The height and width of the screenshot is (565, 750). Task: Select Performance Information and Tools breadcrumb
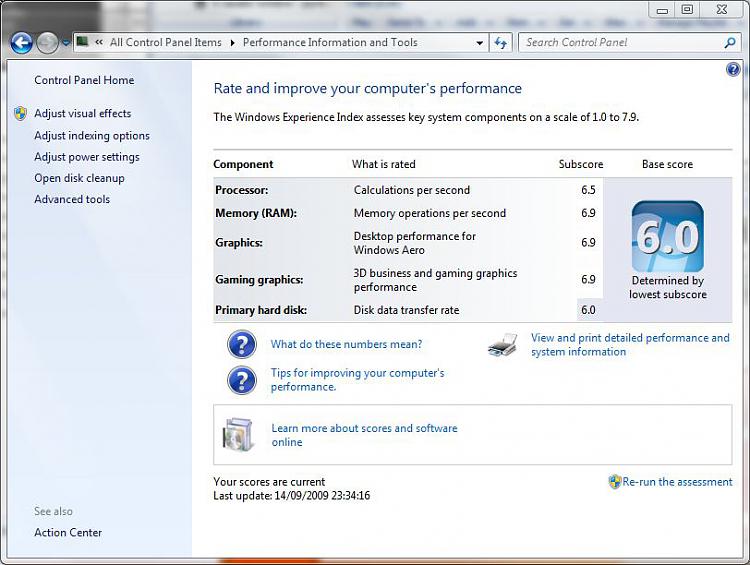[330, 42]
